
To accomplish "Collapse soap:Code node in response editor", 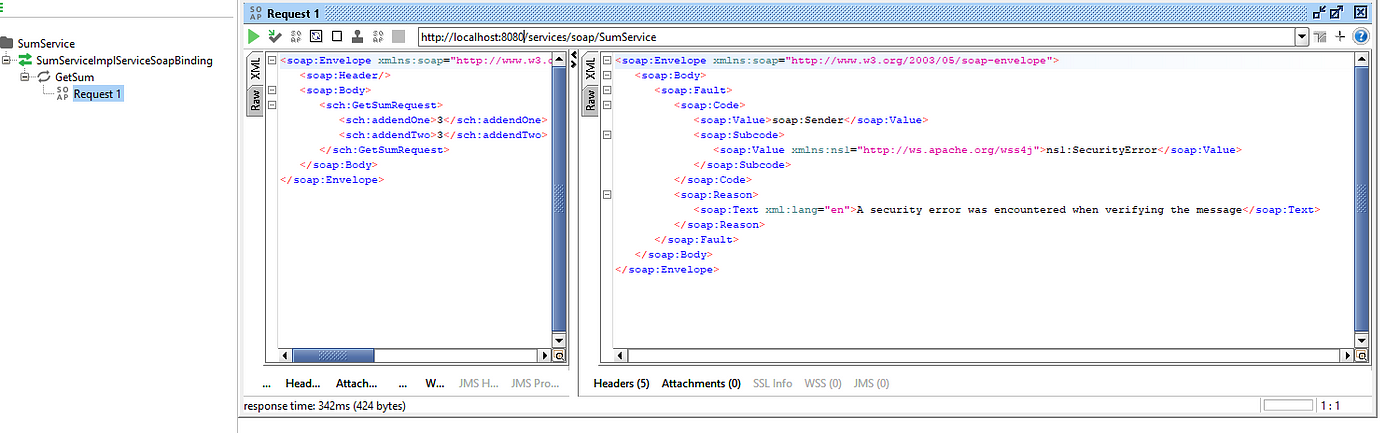I will tap(607, 105).
